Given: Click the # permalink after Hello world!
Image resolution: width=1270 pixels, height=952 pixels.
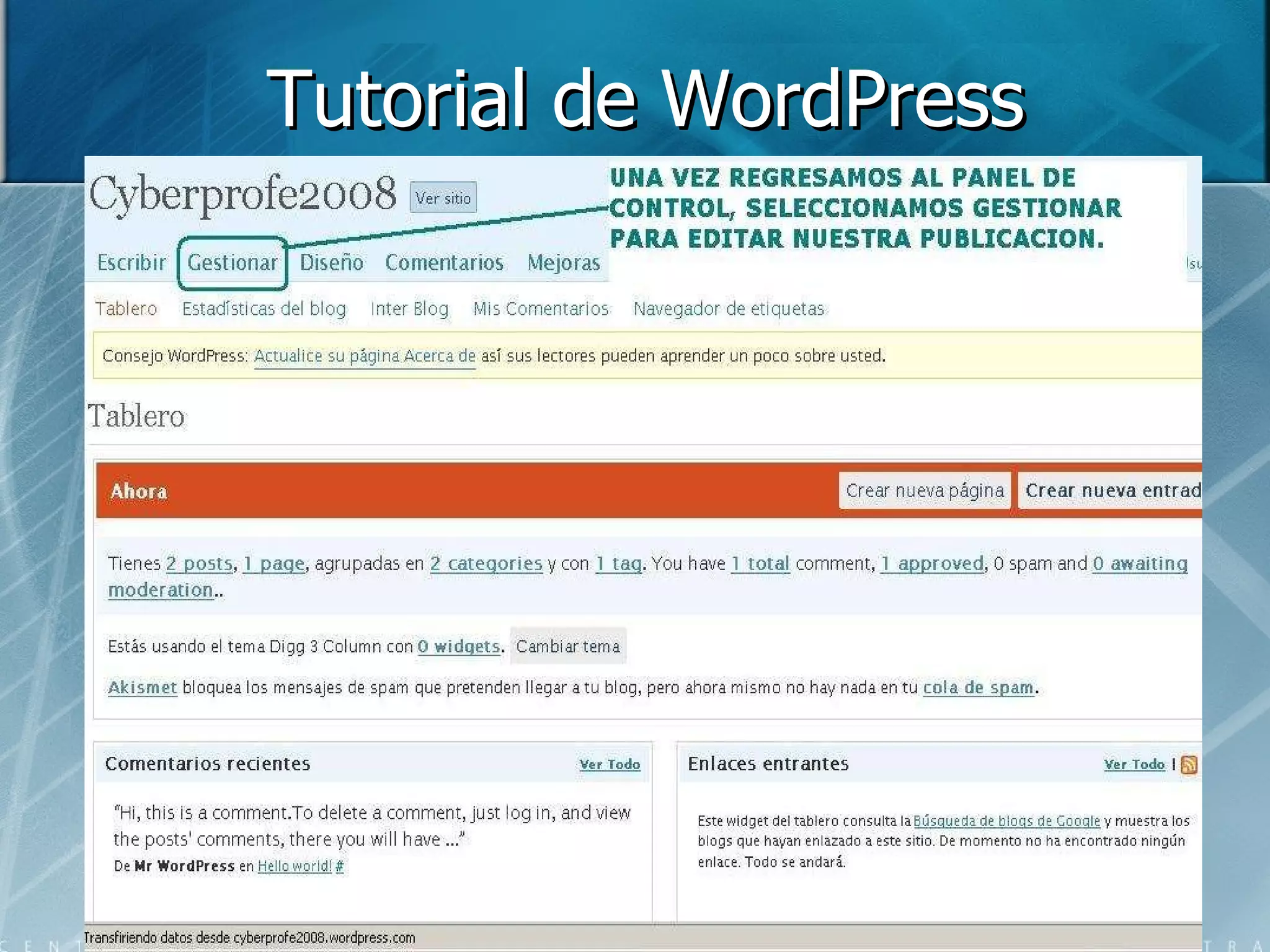Looking at the screenshot, I should [340, 866].
